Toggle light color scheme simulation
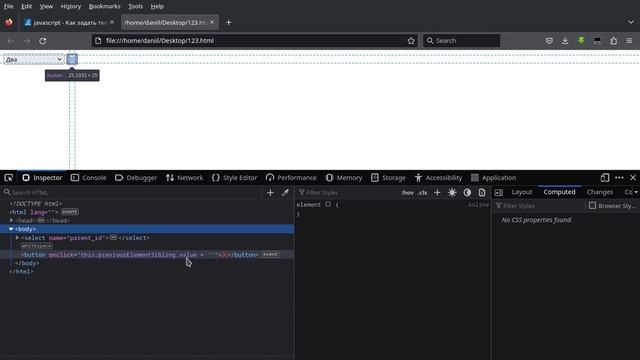Screen dimensions: 640x360 pyautogui.click(x=452, y=193)
